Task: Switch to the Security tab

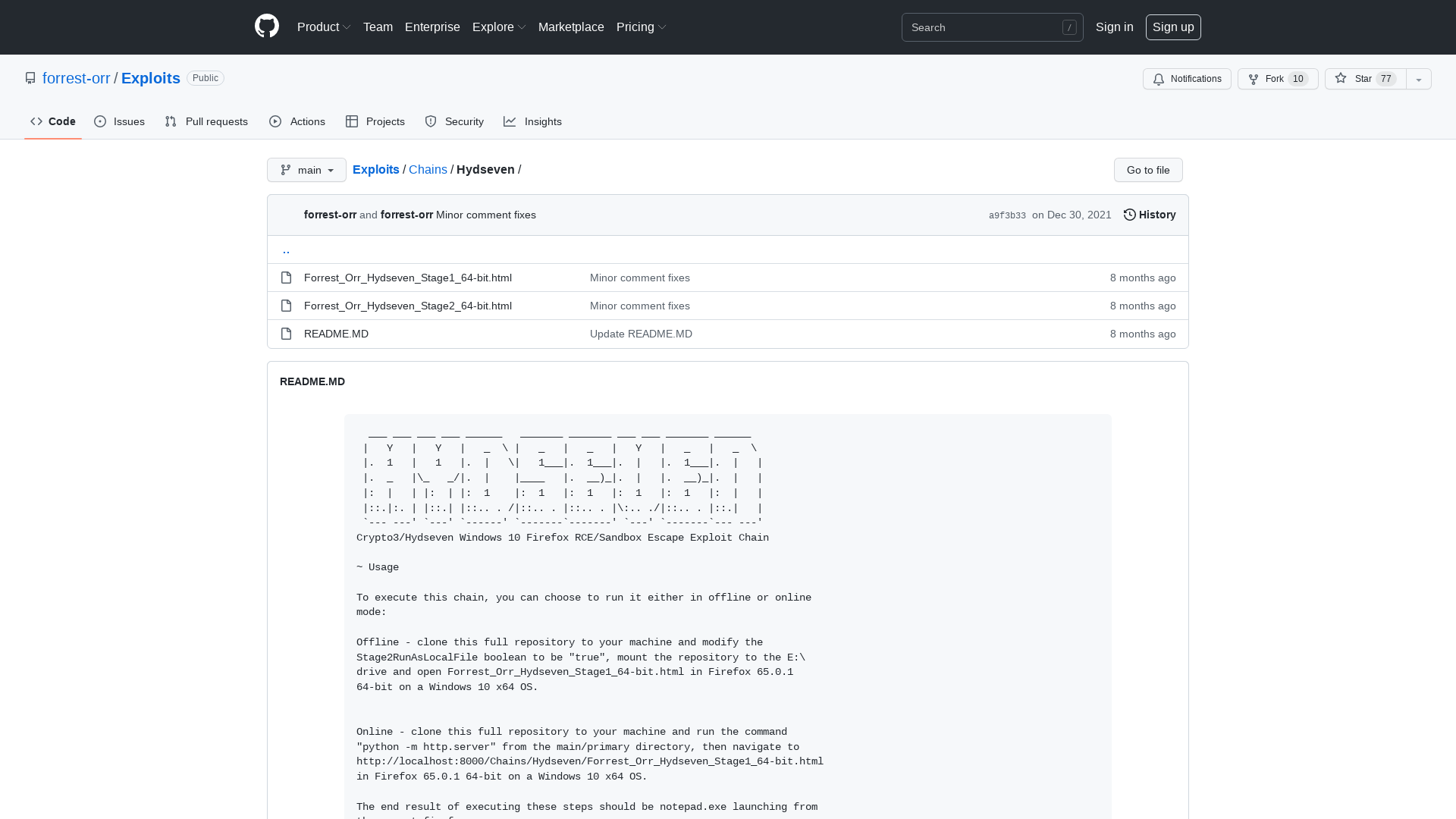Action: coord(454,121)
